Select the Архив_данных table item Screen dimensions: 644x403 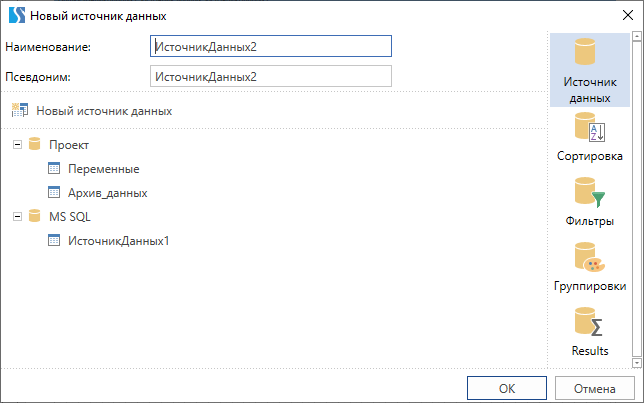(x=108, y=193)
